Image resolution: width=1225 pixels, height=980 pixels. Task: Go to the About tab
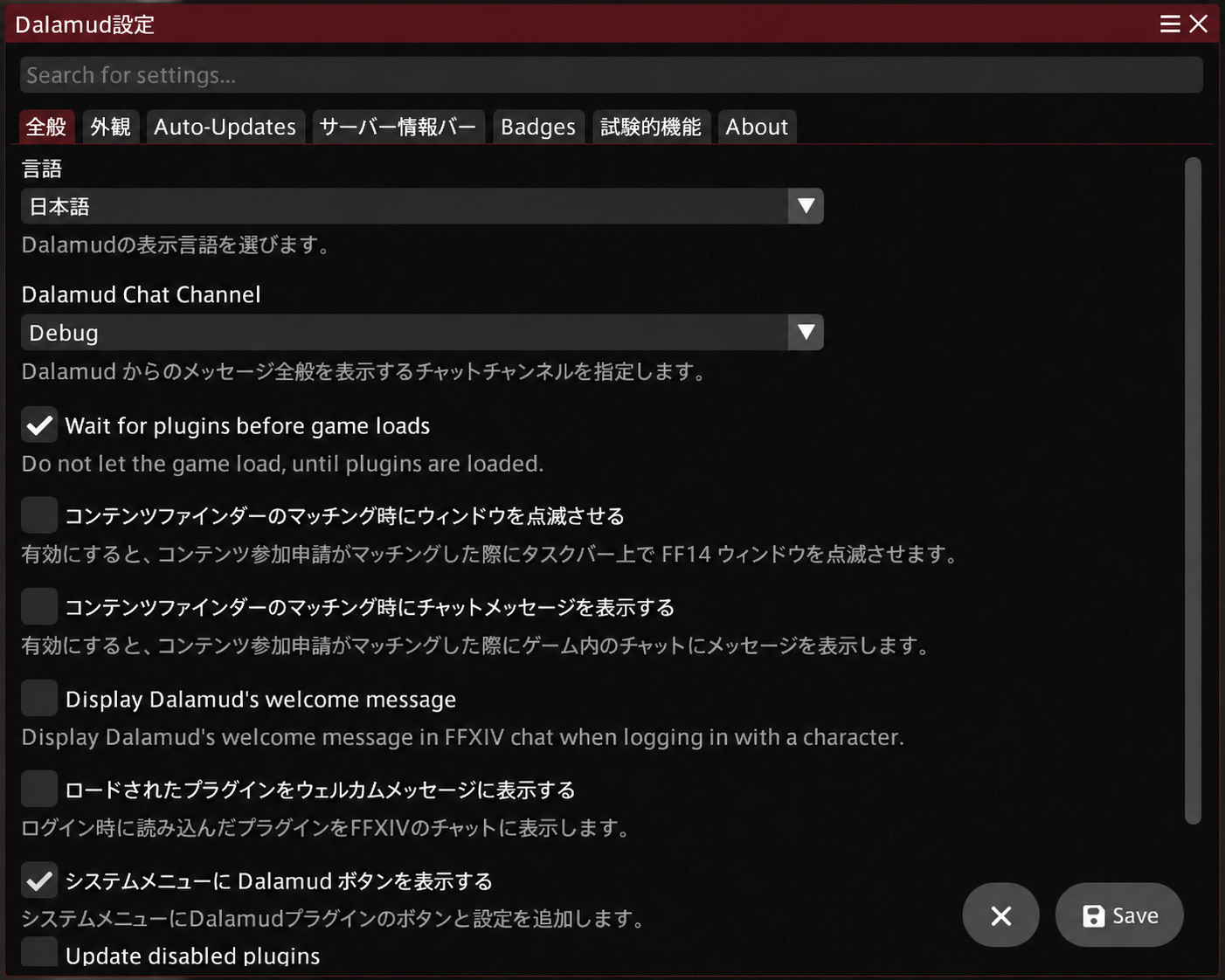[757, 127]
